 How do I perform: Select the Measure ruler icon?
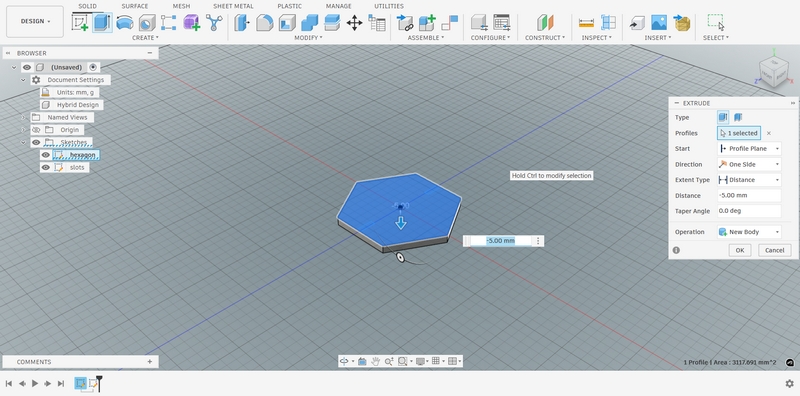[x=586, y=22]
